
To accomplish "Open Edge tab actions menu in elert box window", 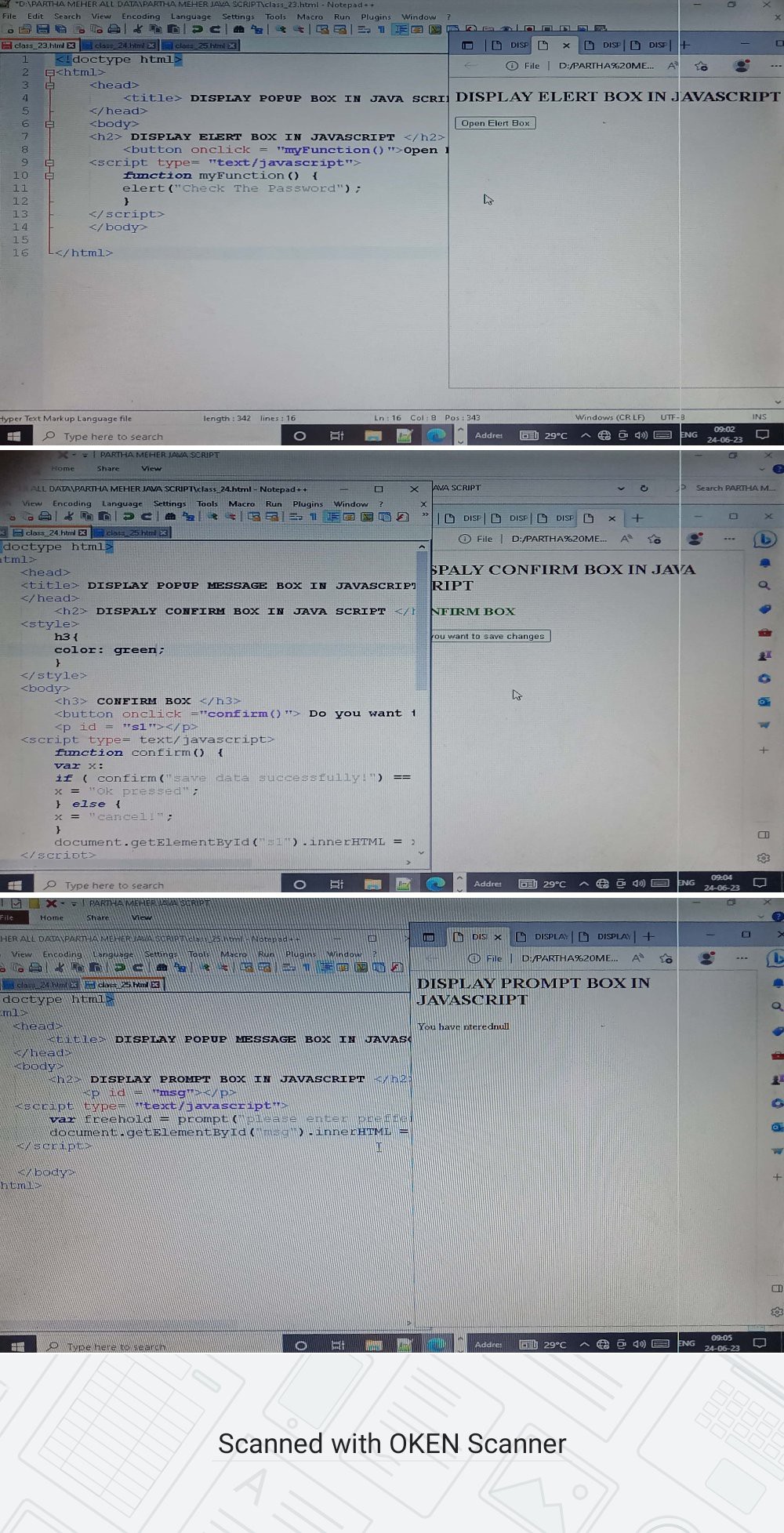I will click(x=467, y=45).
